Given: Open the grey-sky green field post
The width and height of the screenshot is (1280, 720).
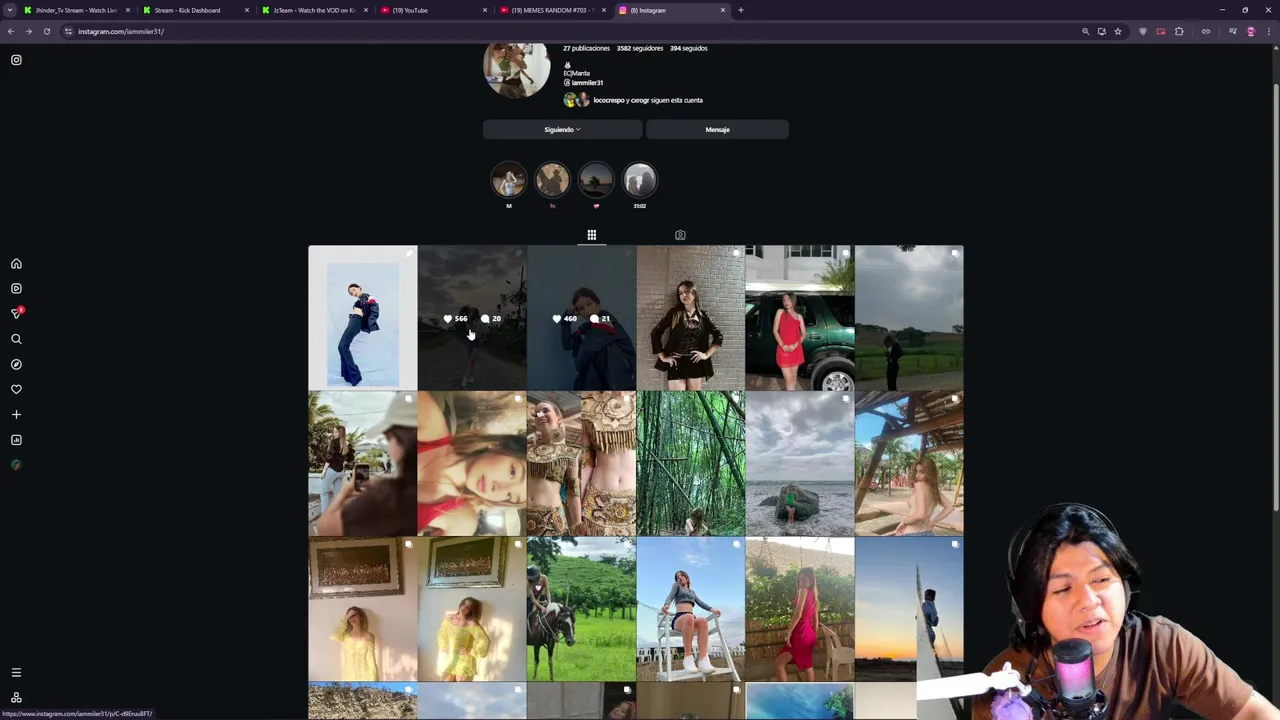Looking at the screenshot, I should [909, 317].
